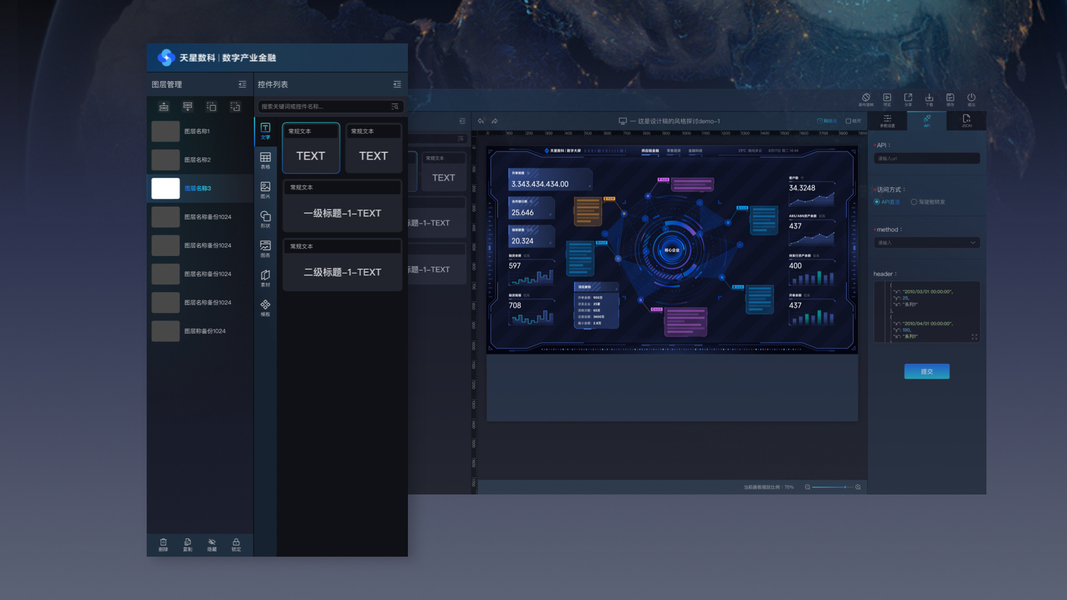Open the 参数设置 settings tab
1067x600 pixels.
click(887, 120)
